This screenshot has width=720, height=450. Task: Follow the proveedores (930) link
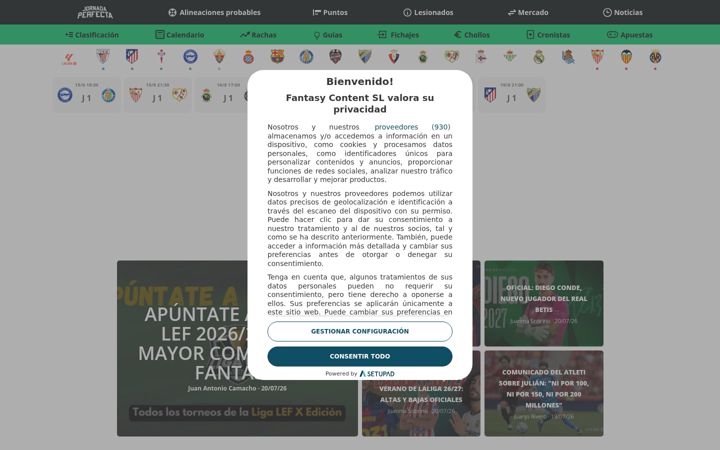[412, 127]
